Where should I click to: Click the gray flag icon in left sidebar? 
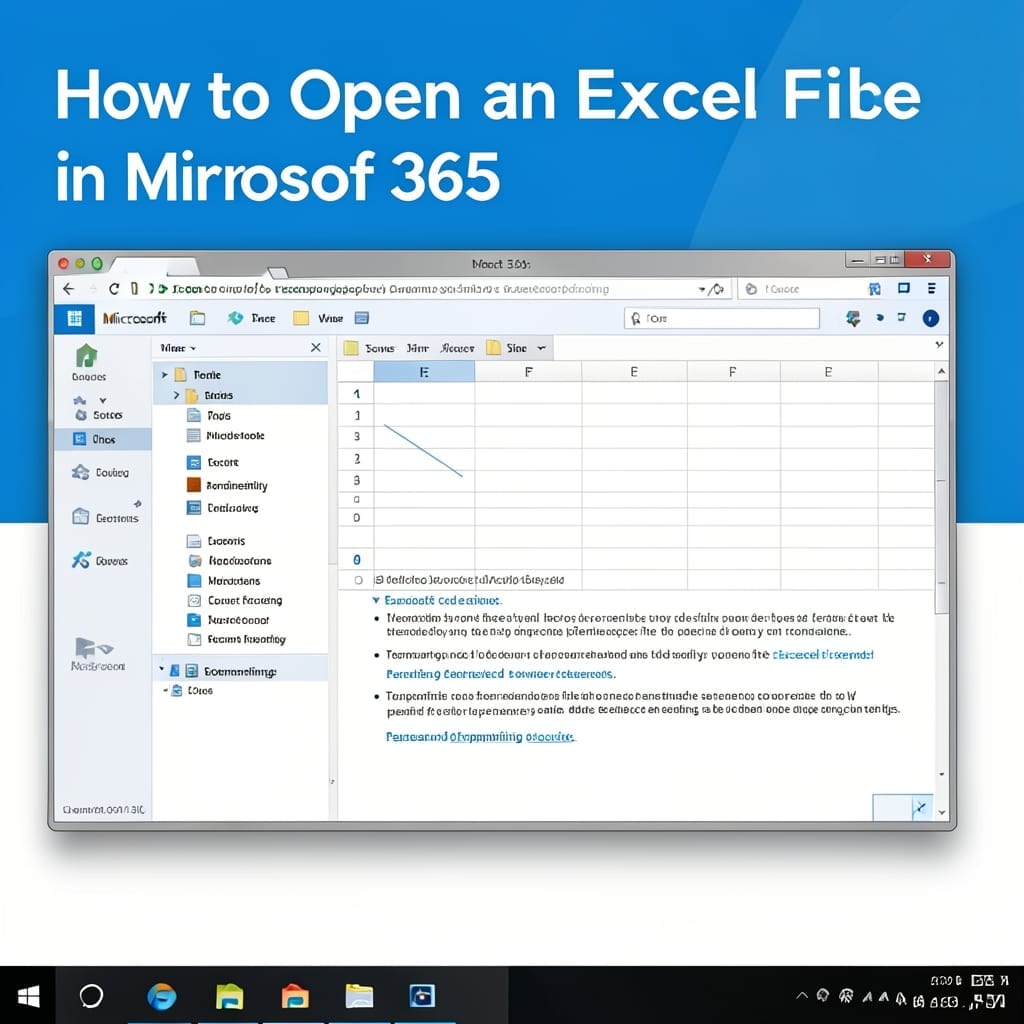[x=93, y=647]
